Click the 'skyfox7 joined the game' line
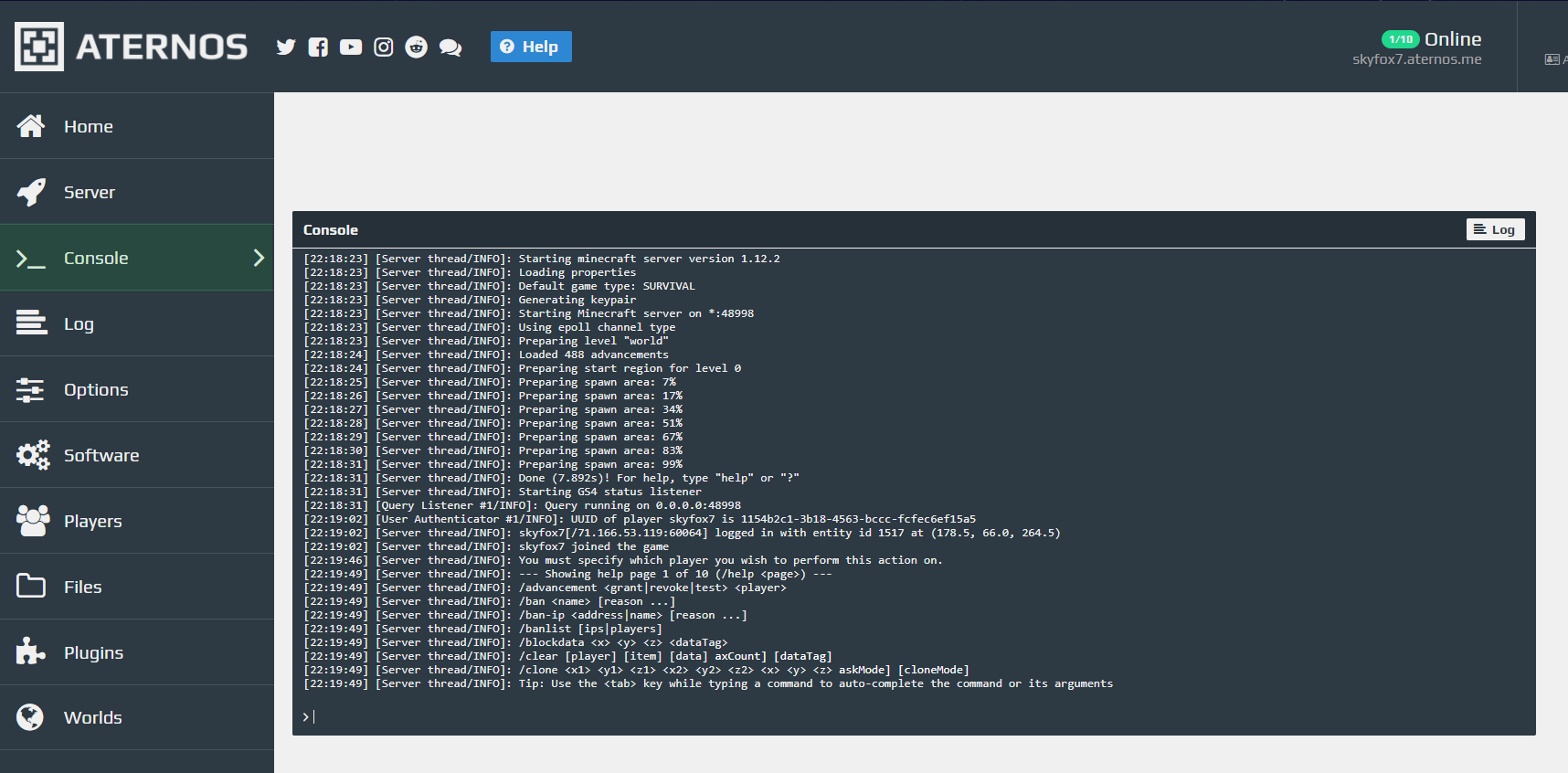The height and width of the screenshot is (773, 1568). [486, 546]
